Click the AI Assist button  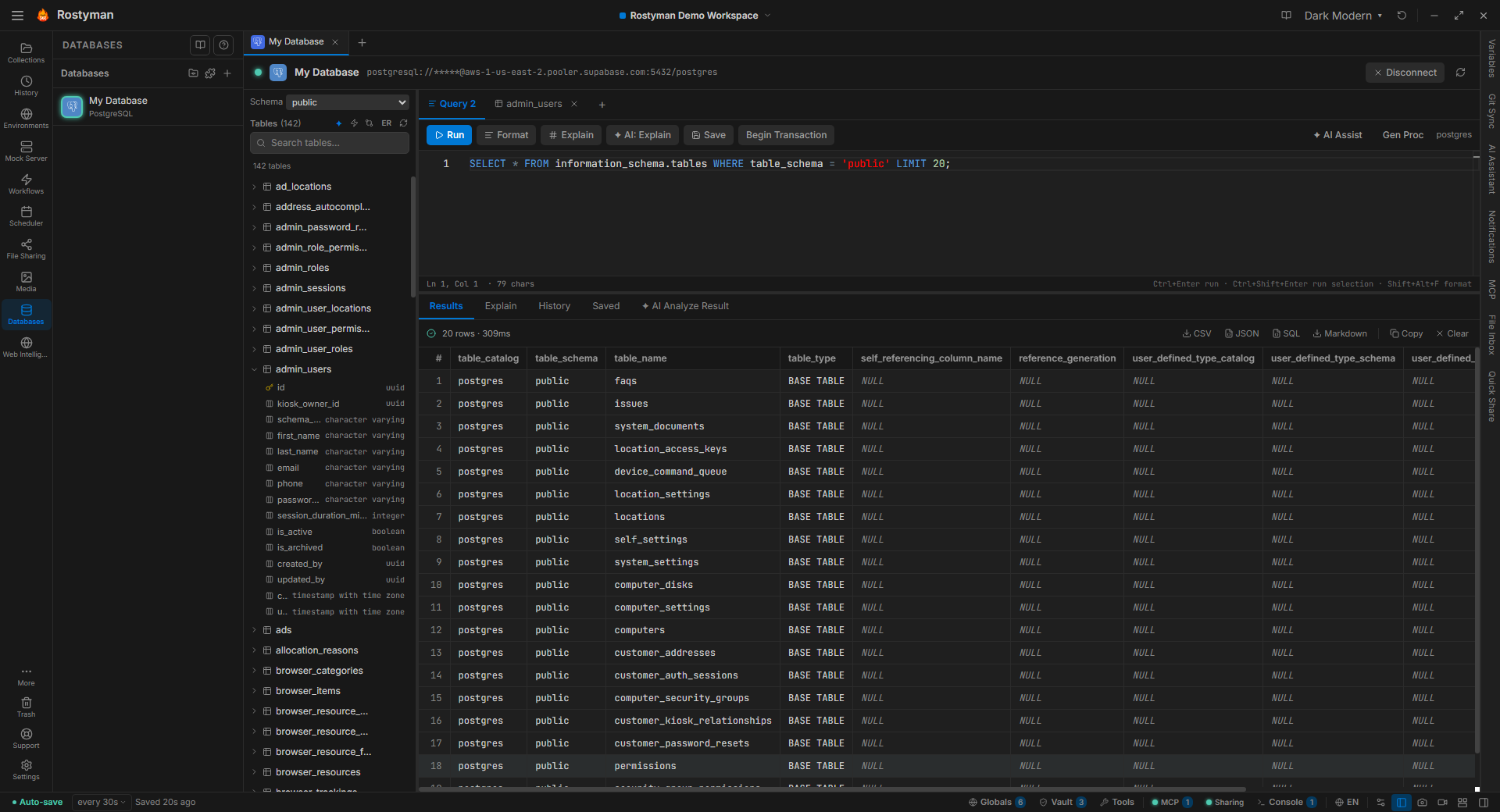pyautogui.click(x=1337, y=135)
